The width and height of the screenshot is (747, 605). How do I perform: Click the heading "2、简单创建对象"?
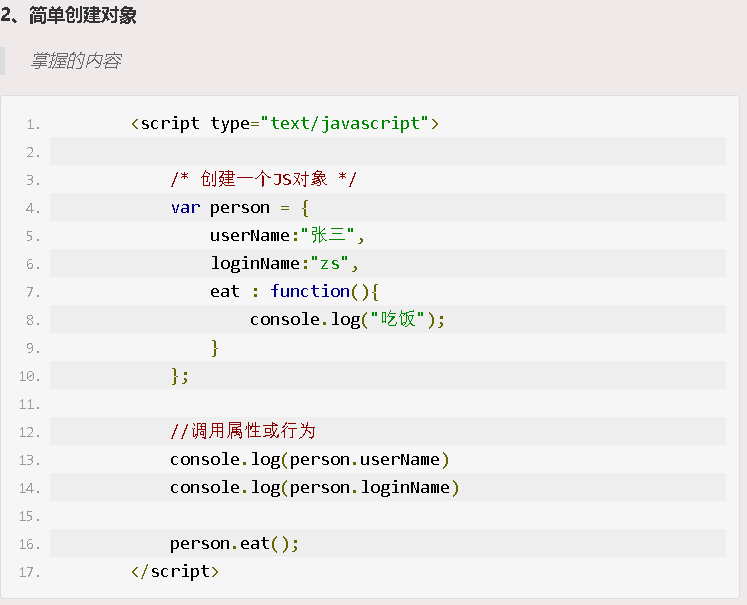click(x=69, y=15)
